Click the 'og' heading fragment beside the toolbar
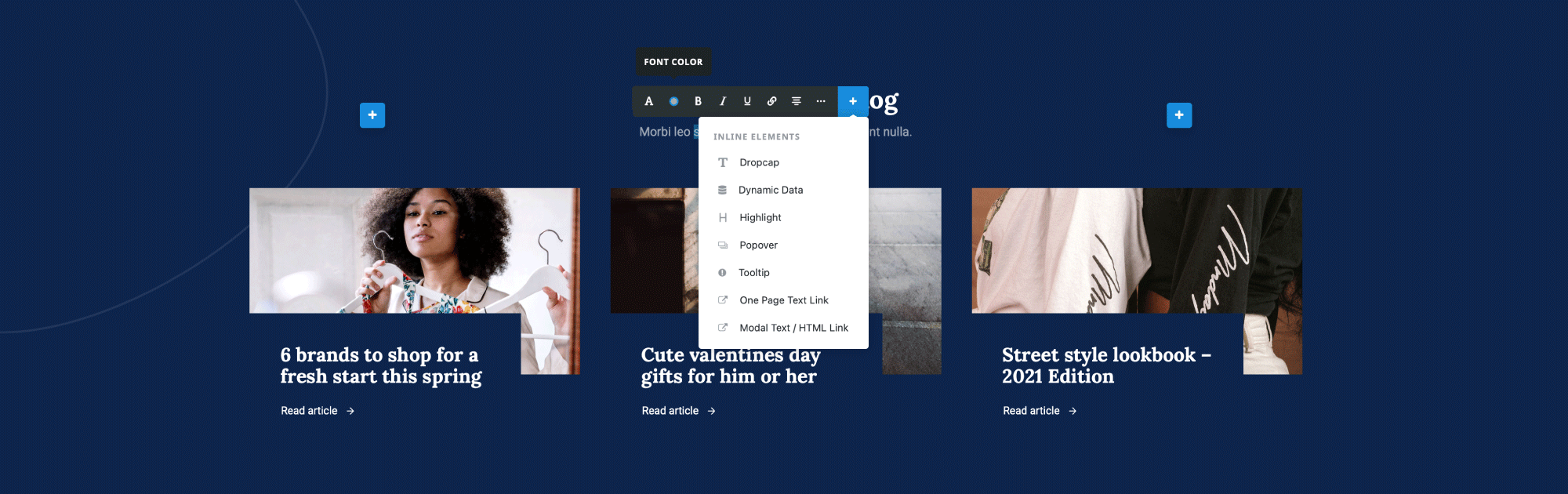This screenshot has height=494, width=1568. [x=884, y=103]
